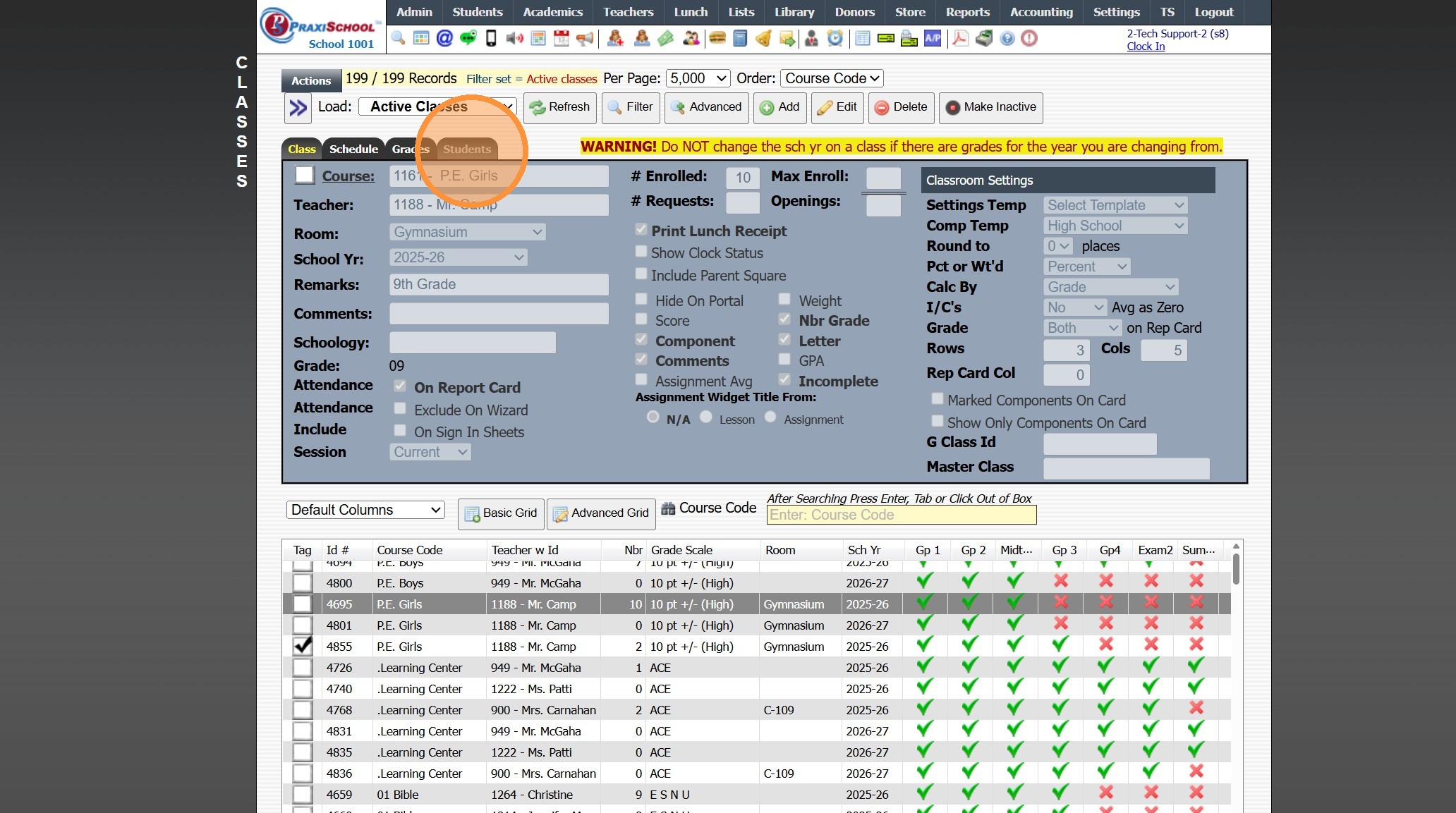1456x813 pixels.
Task: Open the Default Columns dropdown
Action: pyautogui.click(x=365, y=510)
